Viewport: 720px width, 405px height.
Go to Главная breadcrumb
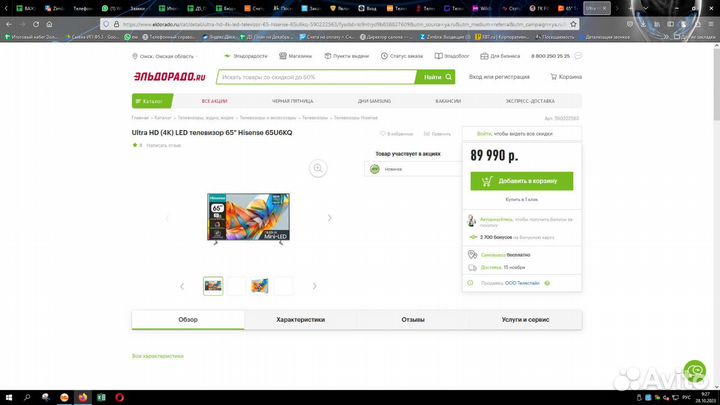[140, 118]
